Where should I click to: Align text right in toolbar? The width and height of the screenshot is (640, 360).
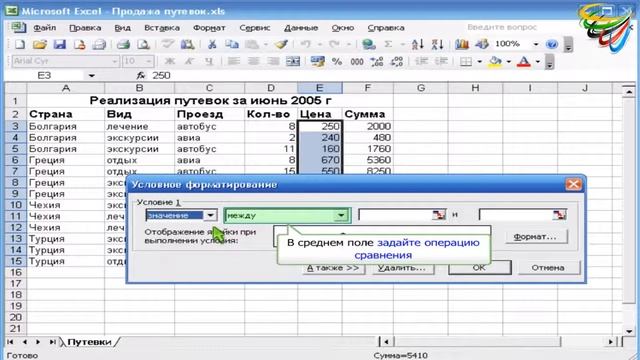pyautogui.click(x=273, y=61)
